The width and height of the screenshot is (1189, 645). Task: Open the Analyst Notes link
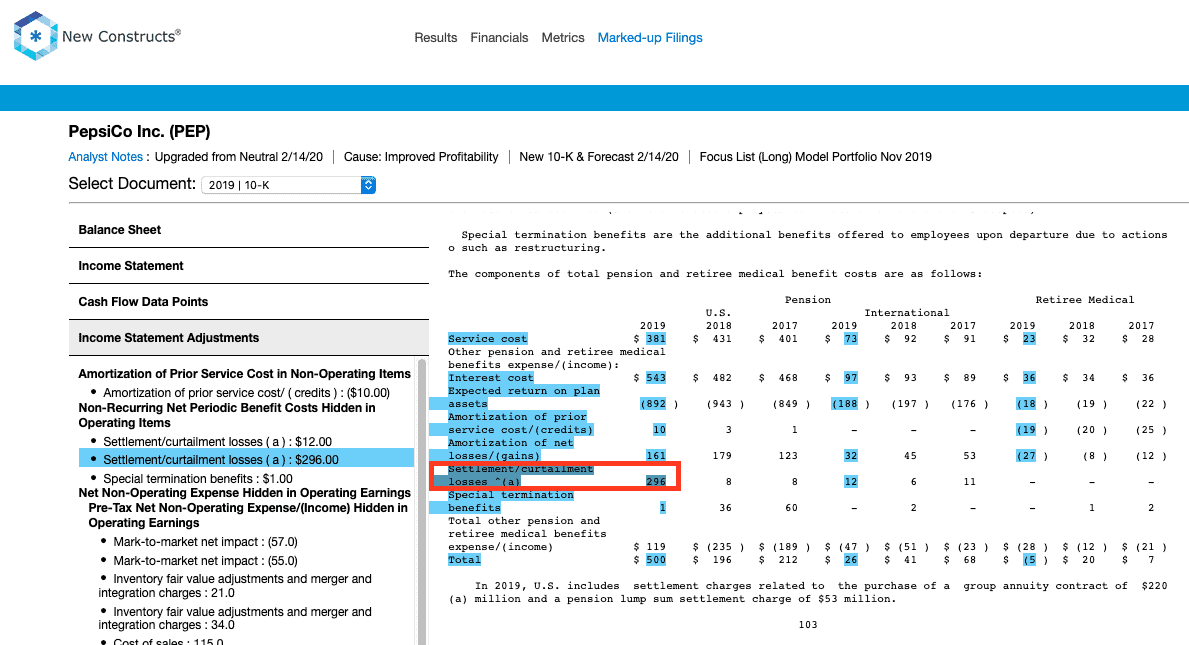click(x=105, y=157)
